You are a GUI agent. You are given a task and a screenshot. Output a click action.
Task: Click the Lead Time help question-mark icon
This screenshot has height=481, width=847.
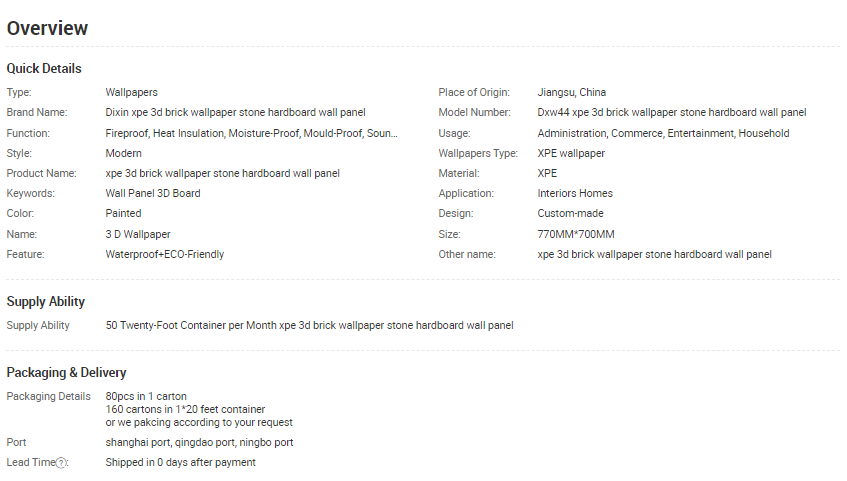pyautogui.click(x=62, y=463)
